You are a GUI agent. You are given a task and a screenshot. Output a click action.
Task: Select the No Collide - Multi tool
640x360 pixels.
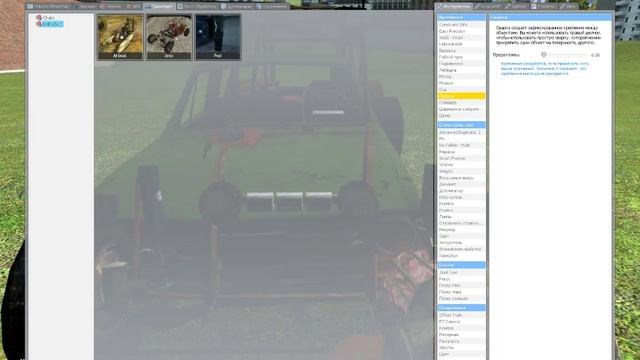point(461,145)
